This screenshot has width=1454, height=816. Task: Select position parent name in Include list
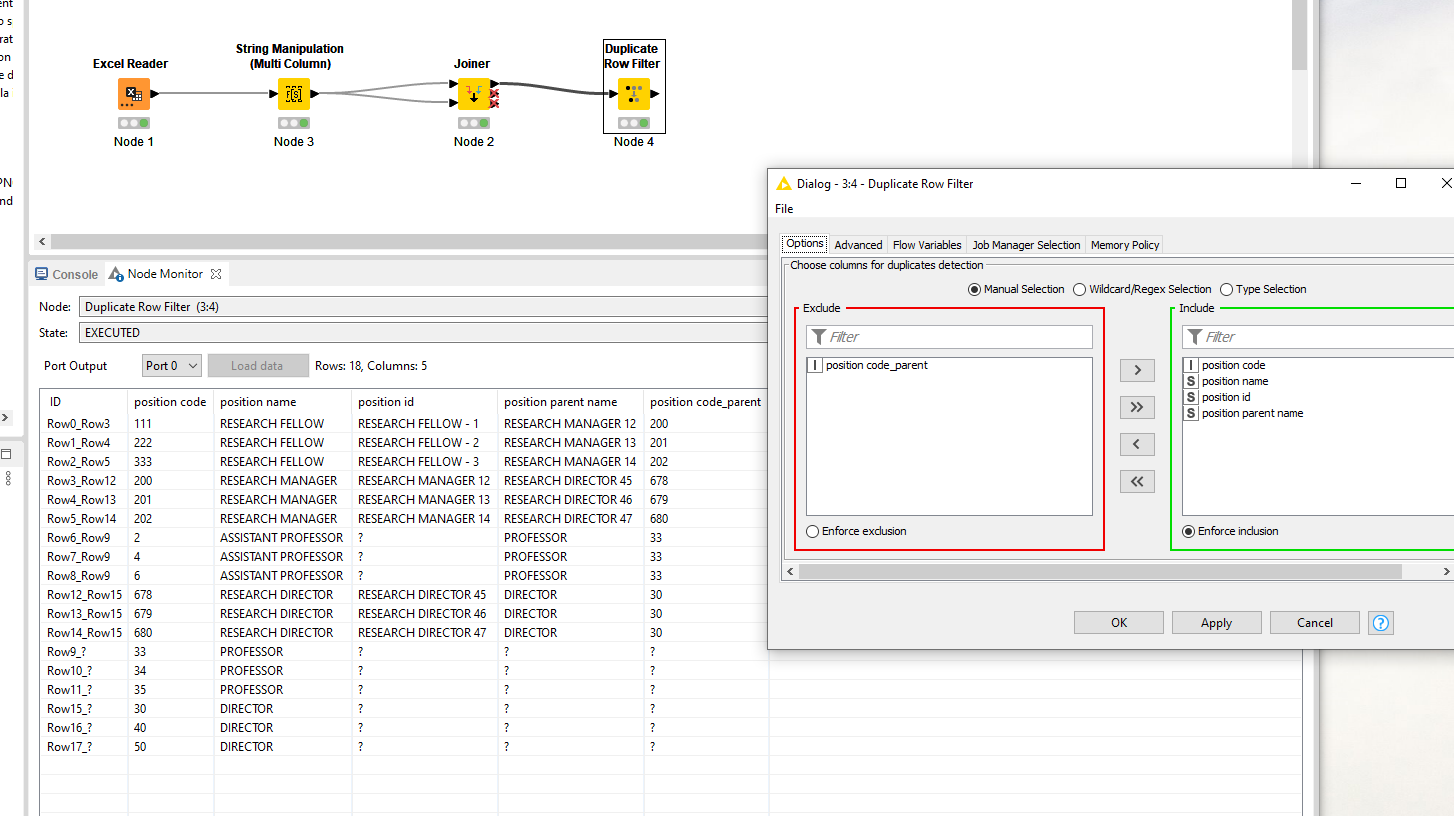pyautogui.click(x=1252, y=413)
